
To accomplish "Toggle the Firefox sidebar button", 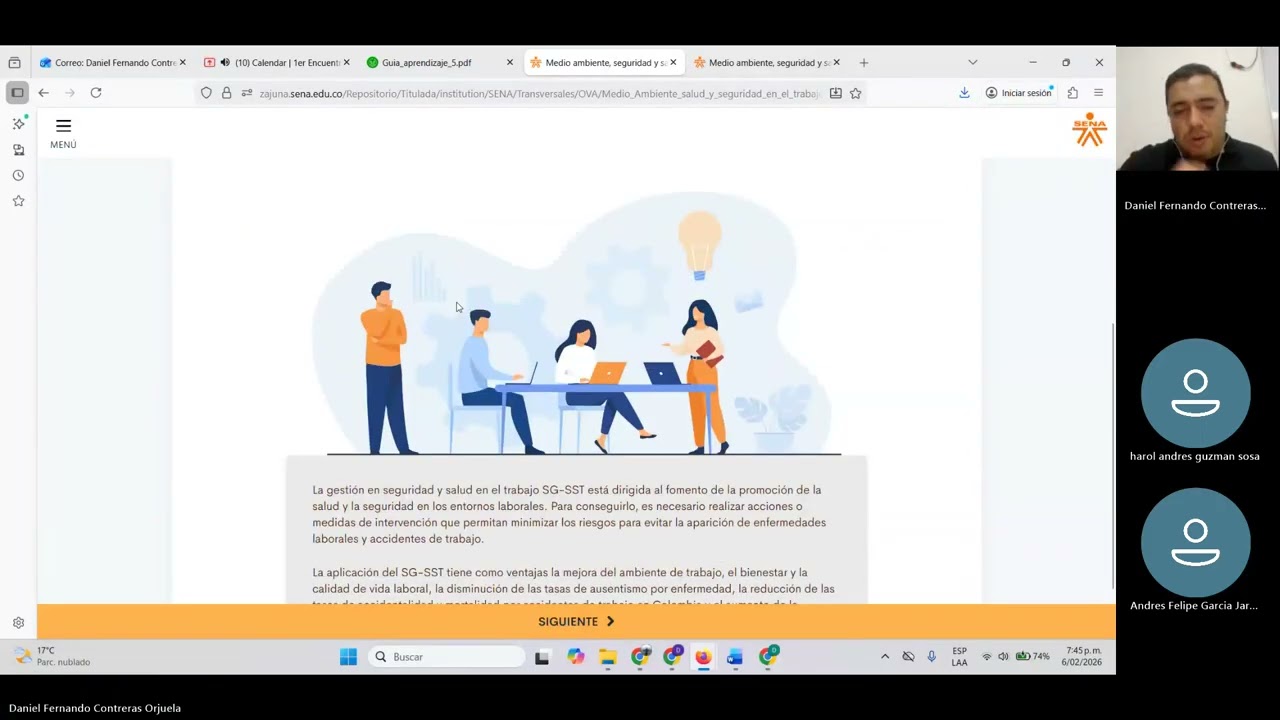I will click(17, 92).
